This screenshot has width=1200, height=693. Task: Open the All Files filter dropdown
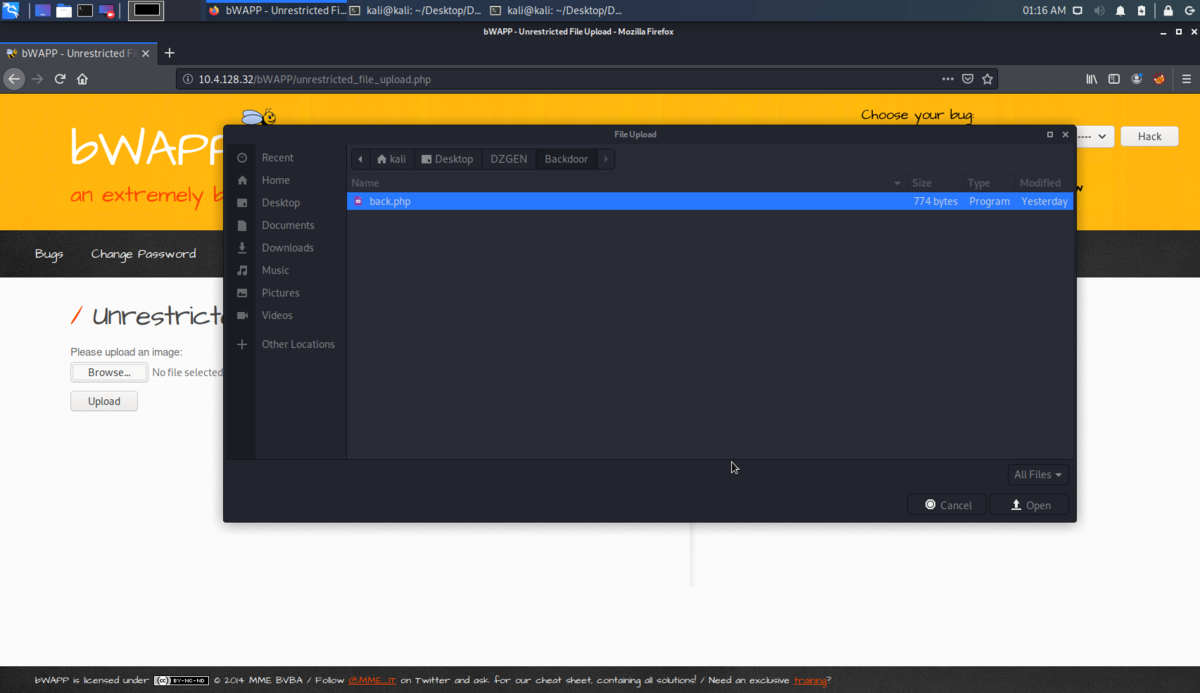1038,475
